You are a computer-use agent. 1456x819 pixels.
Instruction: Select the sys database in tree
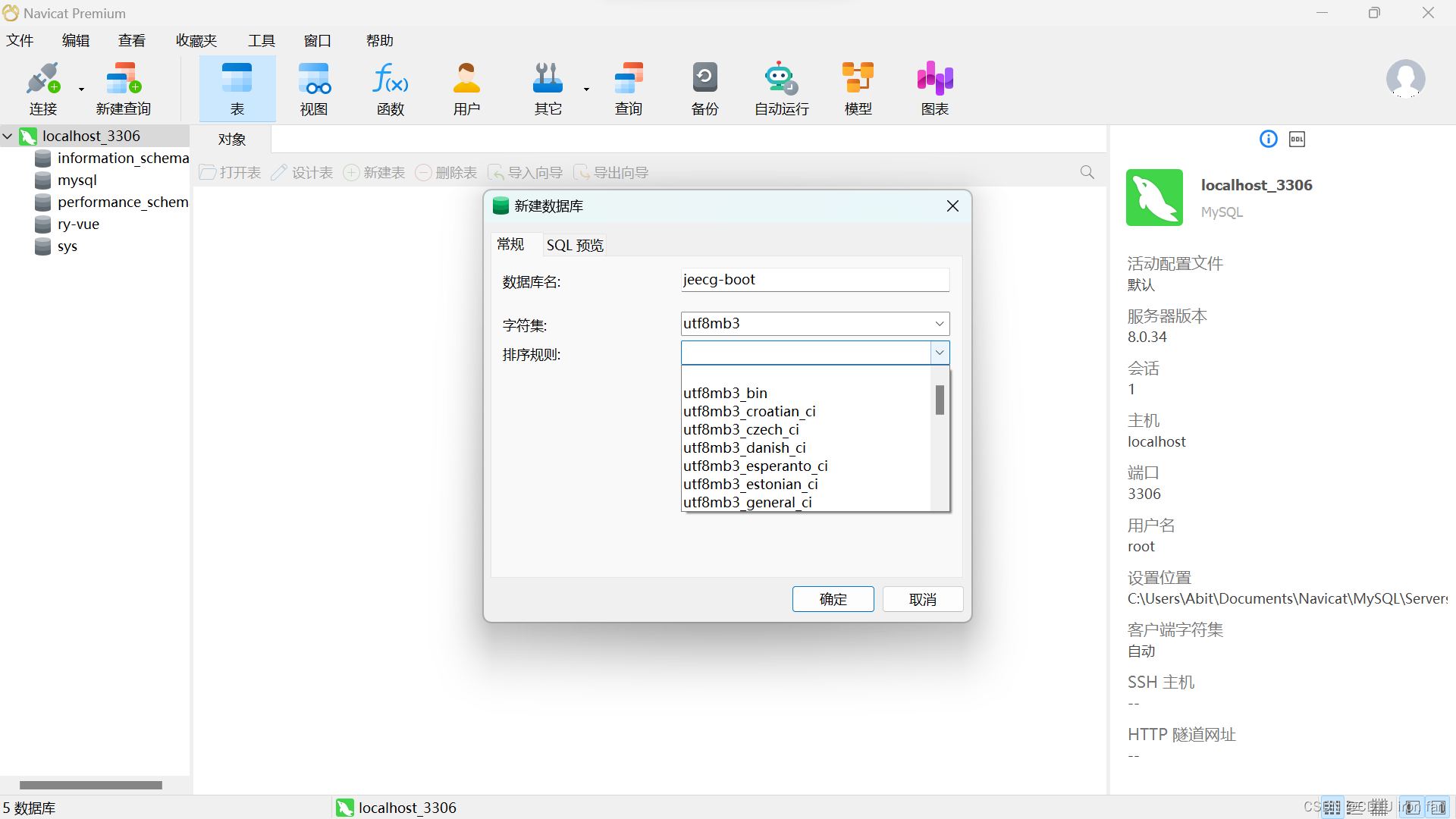(x=67, y=246)
